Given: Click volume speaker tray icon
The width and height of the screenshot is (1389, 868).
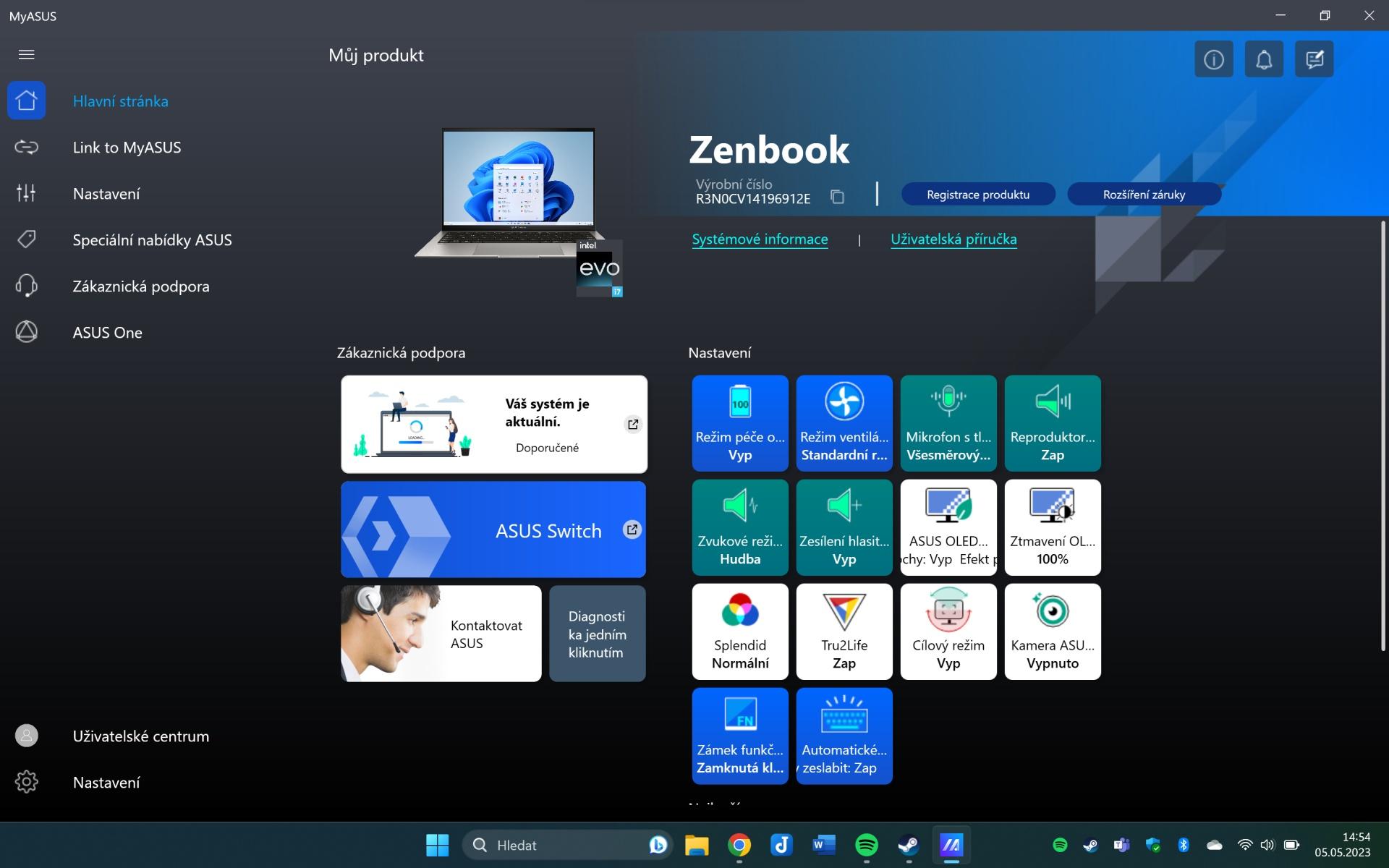Looking at the screenshot, I should coord(1267,845).
